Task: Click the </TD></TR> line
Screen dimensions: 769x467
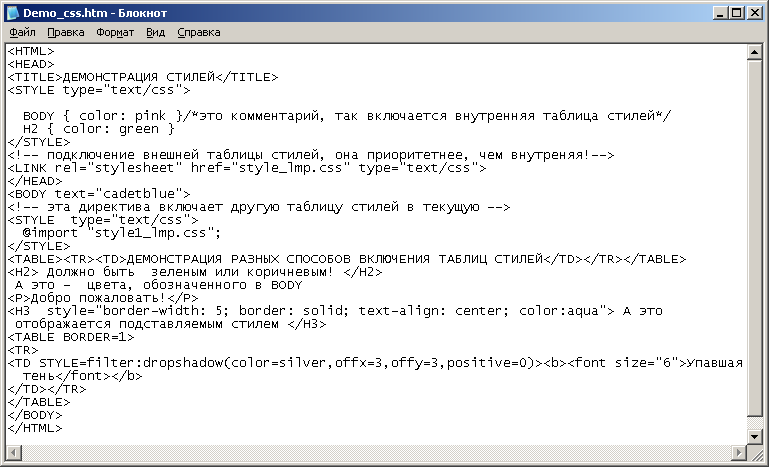Action: point(47,389)
